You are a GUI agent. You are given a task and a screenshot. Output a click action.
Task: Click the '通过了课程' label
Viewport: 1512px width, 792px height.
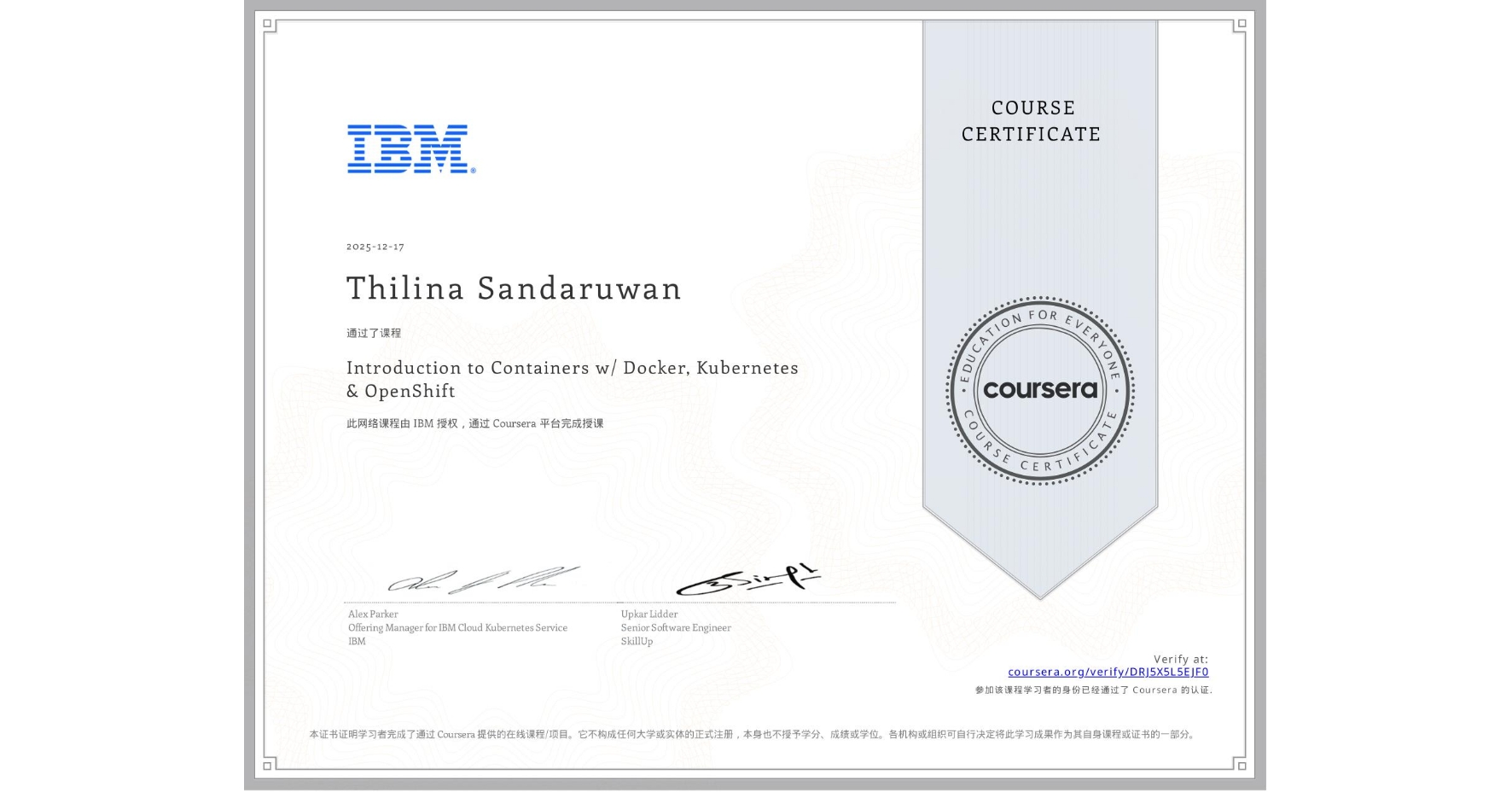[374, 333]
